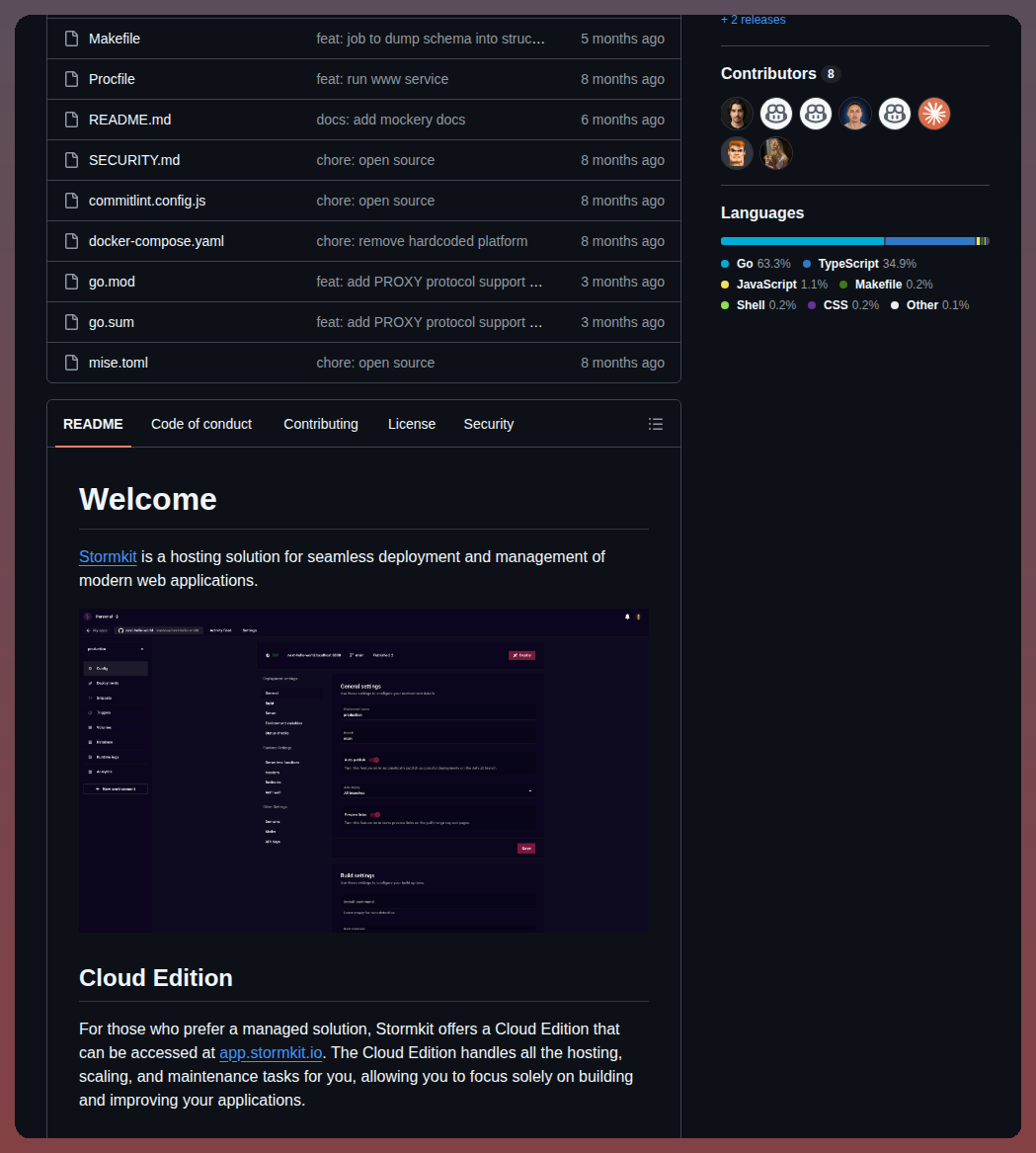Follow the Stormkit link in README
Viewport: 1036px width, 1153px height.
(108, 556)
